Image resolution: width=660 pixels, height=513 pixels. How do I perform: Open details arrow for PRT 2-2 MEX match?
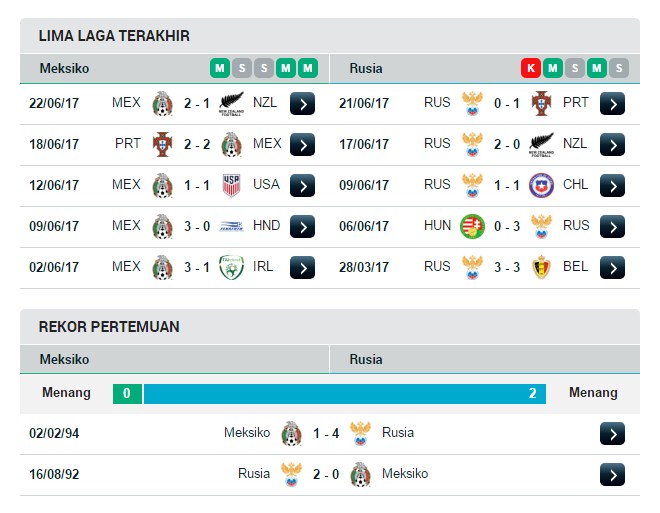[302, 144]
